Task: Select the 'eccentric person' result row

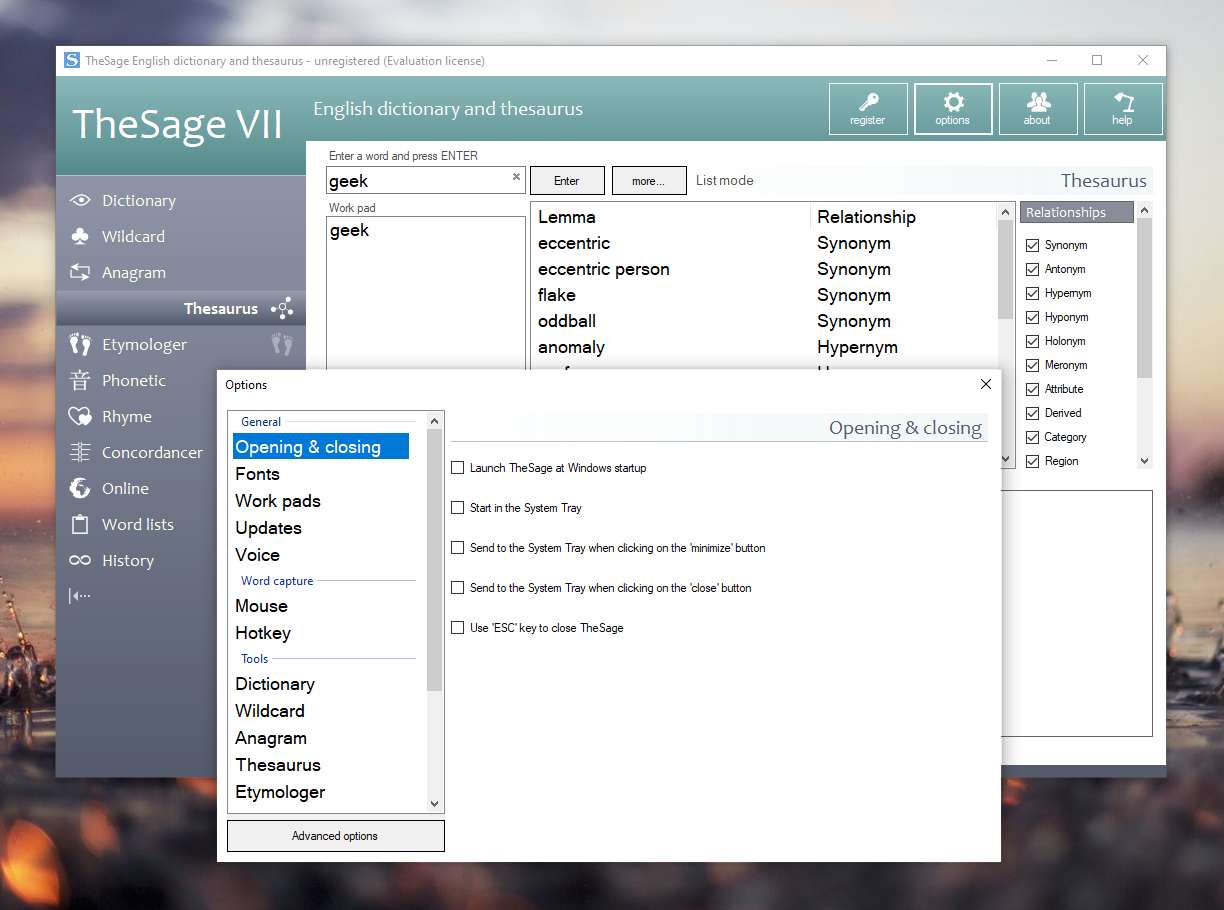Action: [764, 269]
